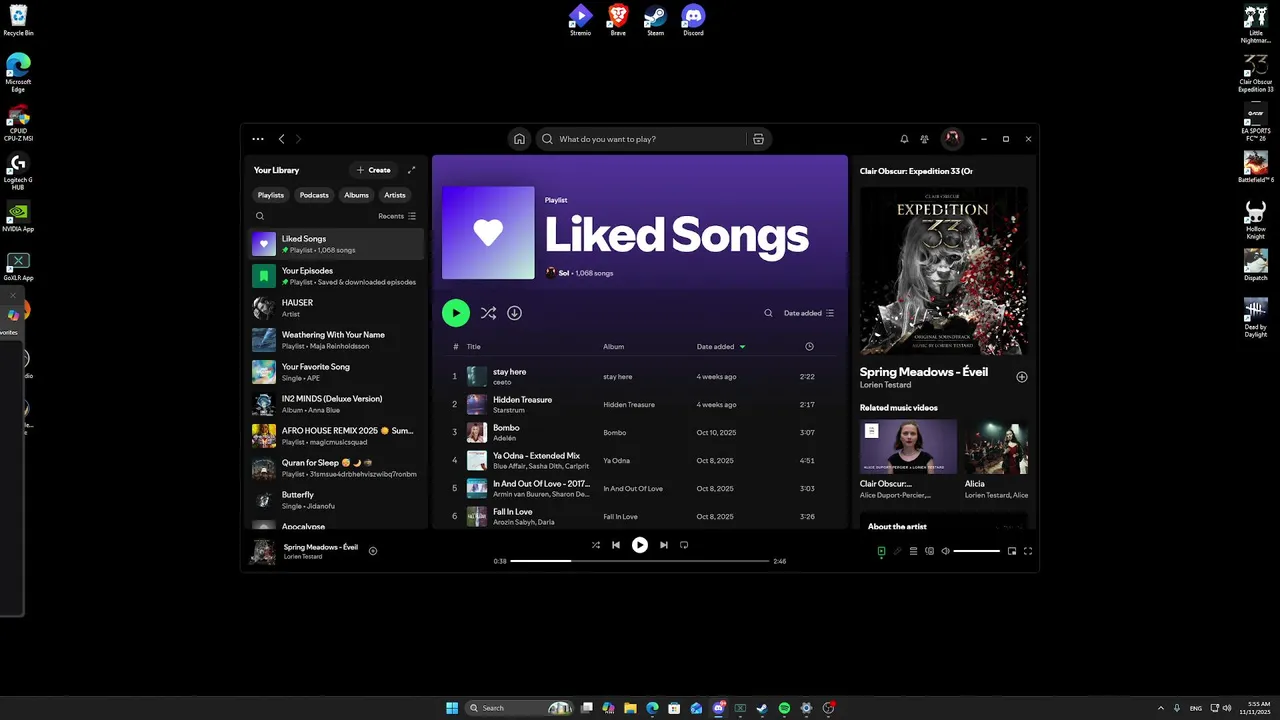The image size is (1280, 720).
Task: Select the stay here song row
Action: pos(640,376)
